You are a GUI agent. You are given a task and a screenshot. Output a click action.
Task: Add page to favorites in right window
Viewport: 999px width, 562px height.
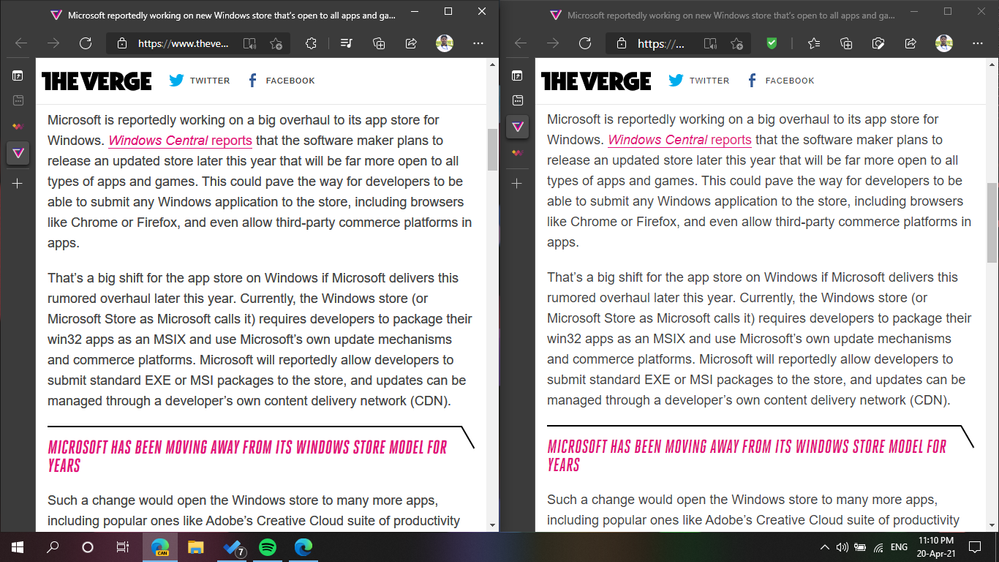(737, 43)
